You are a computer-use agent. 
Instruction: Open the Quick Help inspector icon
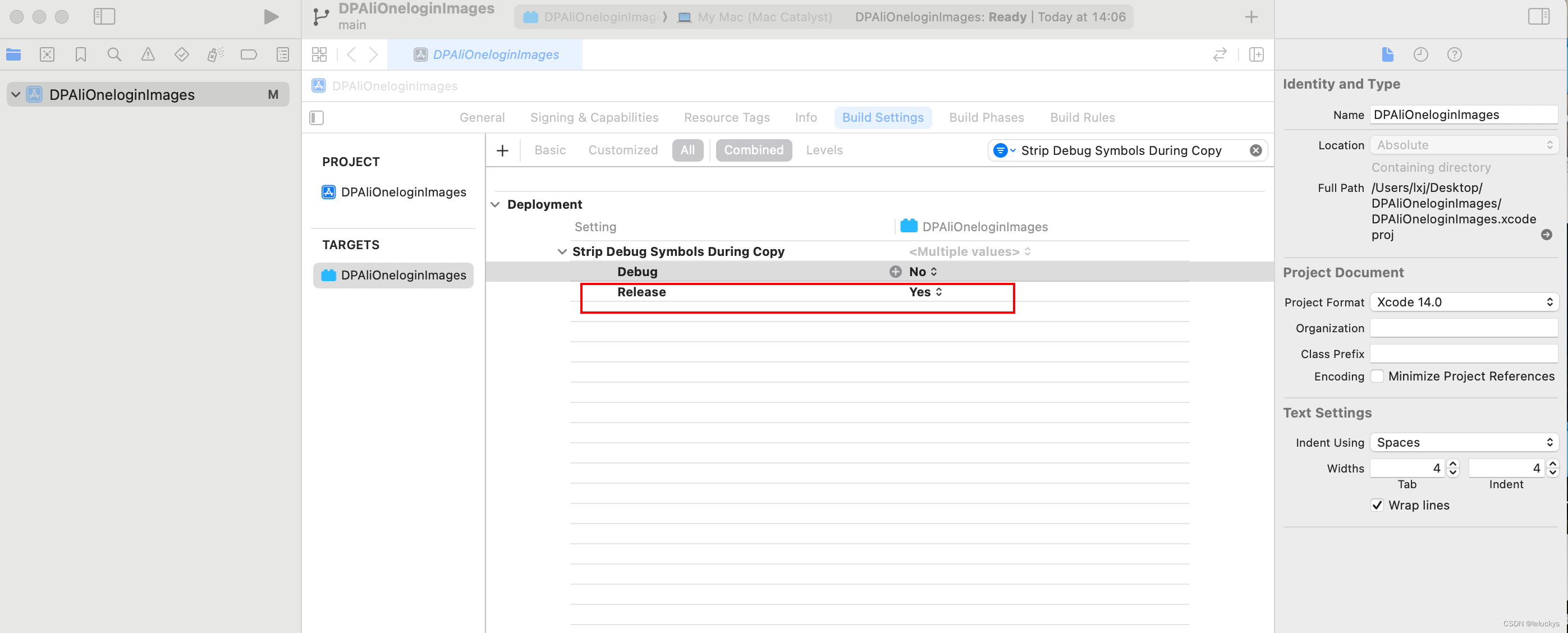click(x=1454, y=55)
